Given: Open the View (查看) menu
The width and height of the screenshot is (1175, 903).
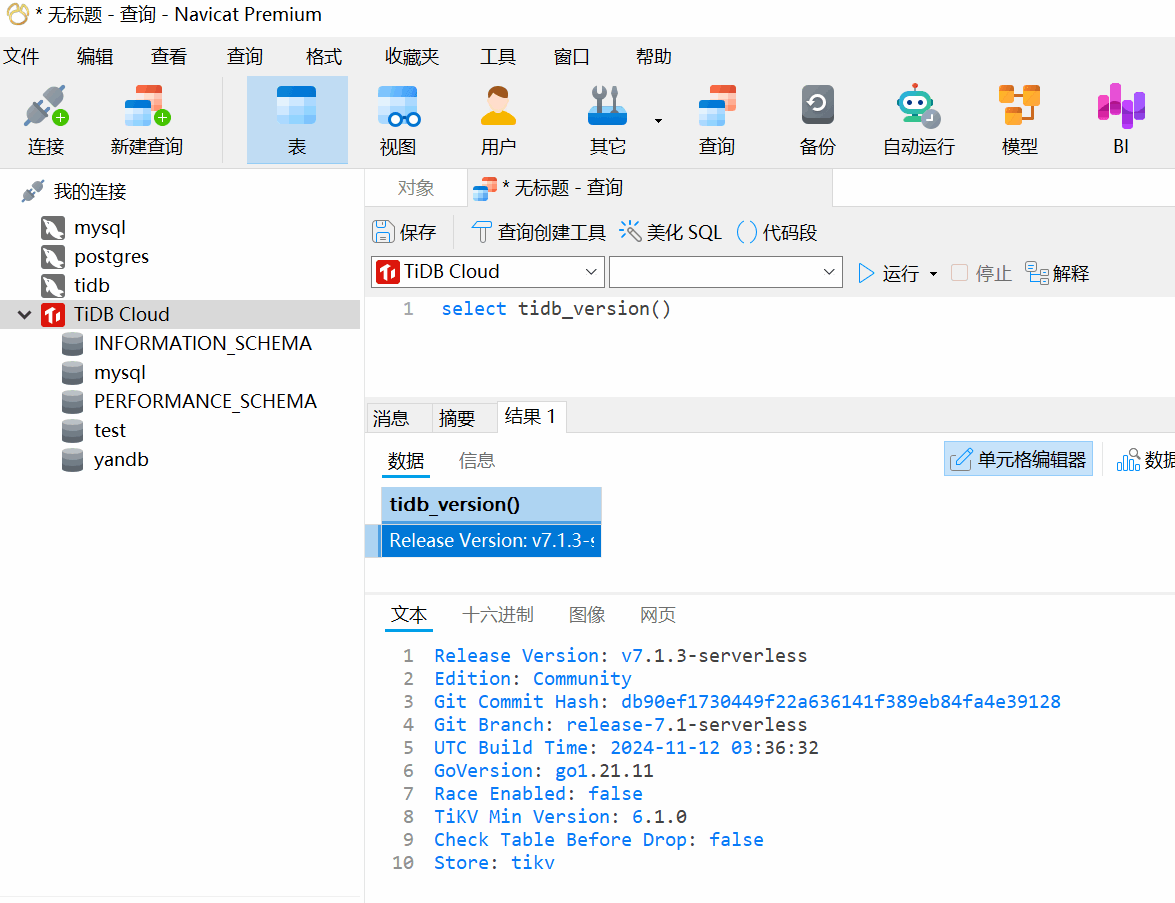Looking at the screenshot, I should 169,57.
